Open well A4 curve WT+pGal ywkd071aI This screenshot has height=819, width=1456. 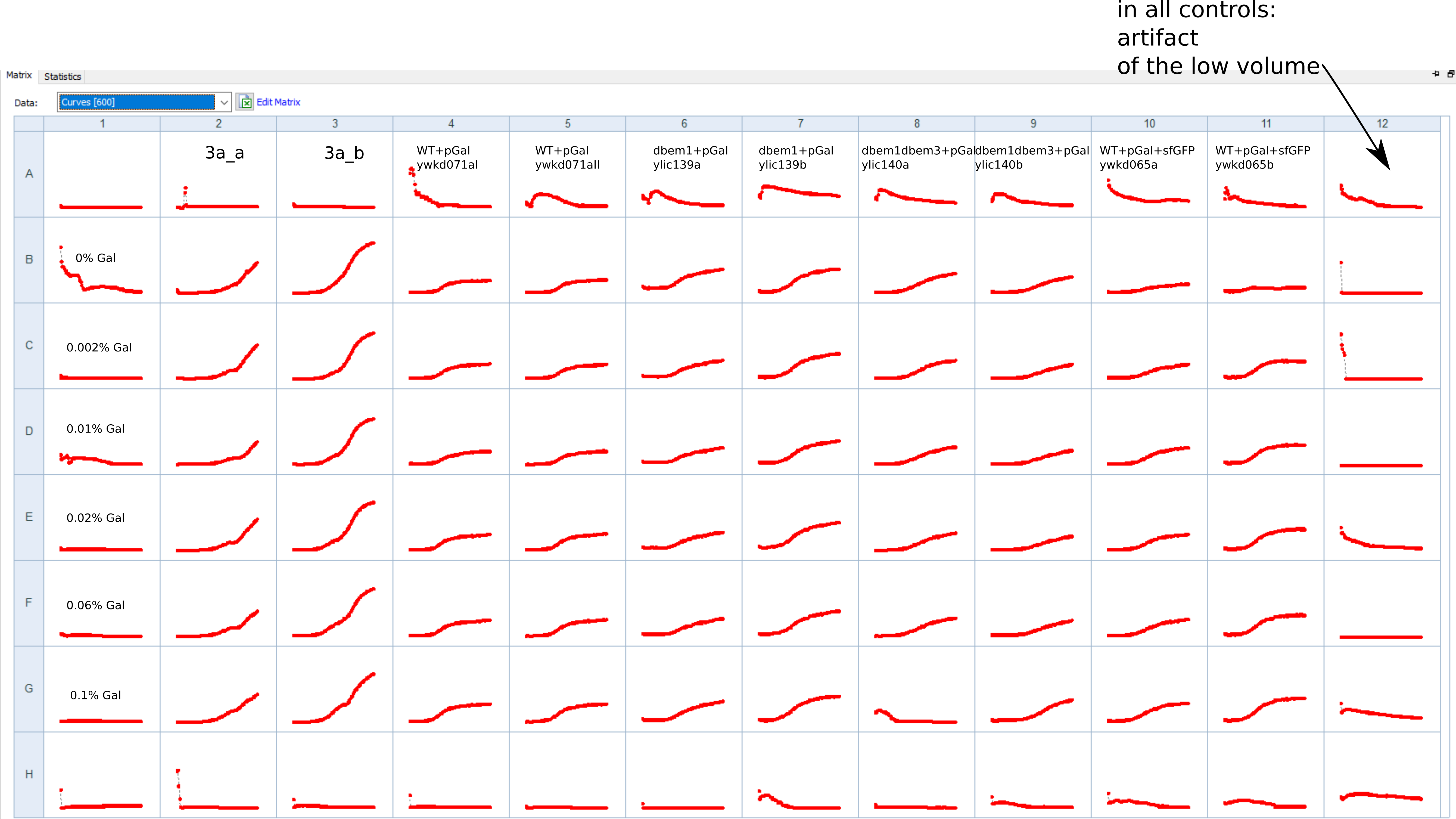click(x=451, y=174)
